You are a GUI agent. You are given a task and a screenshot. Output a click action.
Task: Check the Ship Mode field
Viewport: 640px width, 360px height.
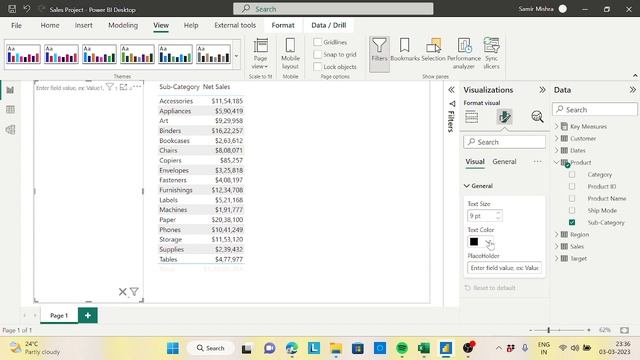(572, 210)
